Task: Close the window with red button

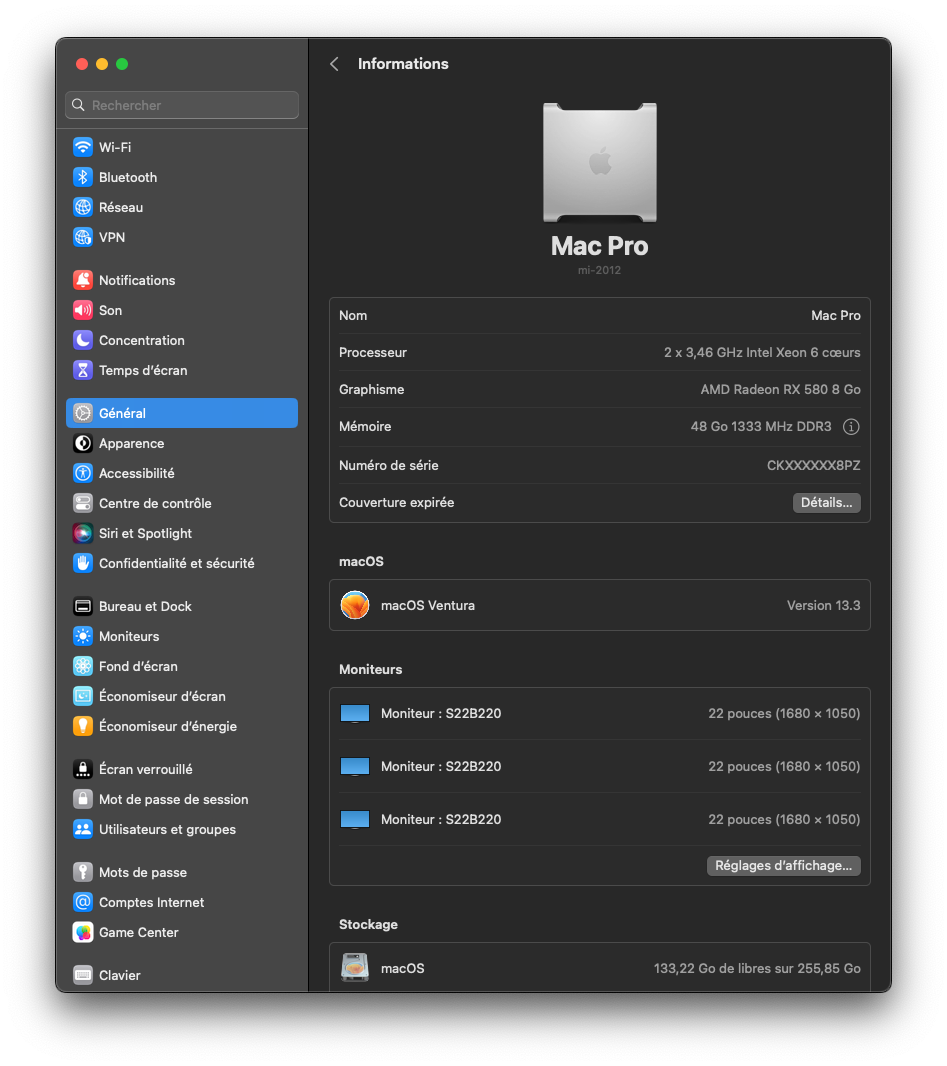Action: coord(82,64)
